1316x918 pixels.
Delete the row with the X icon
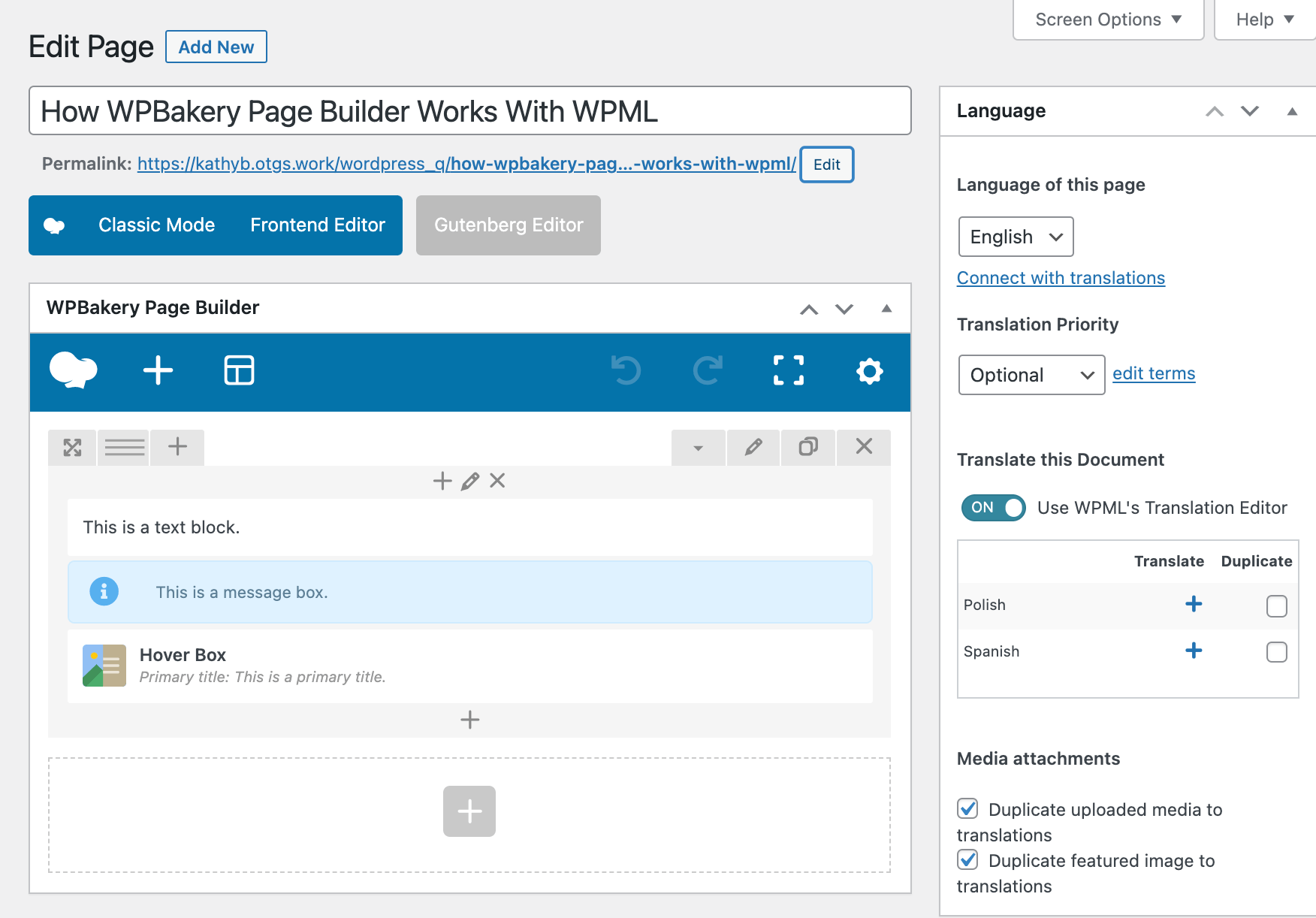[x=862, y=447]
